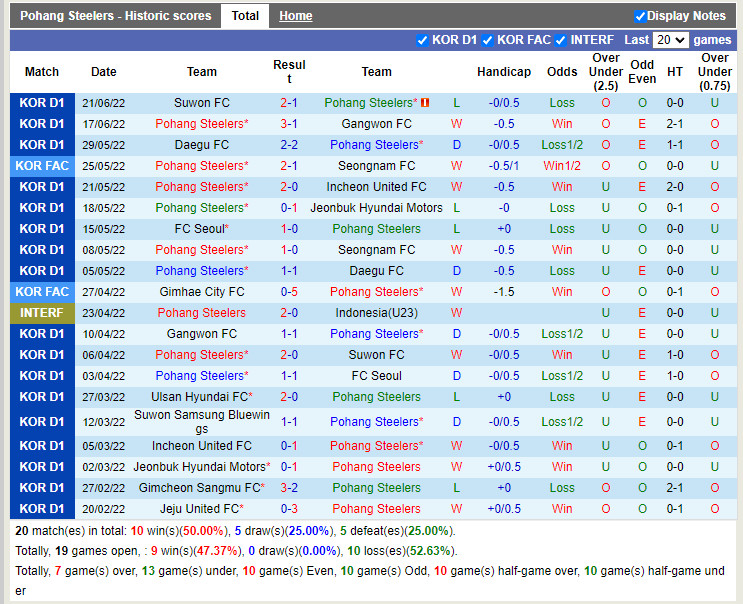The image size is (743, 604).
Task: Click HT score 2-1 on 27/02/22 row
Action: pyautogui.click(x=675, y=488)
